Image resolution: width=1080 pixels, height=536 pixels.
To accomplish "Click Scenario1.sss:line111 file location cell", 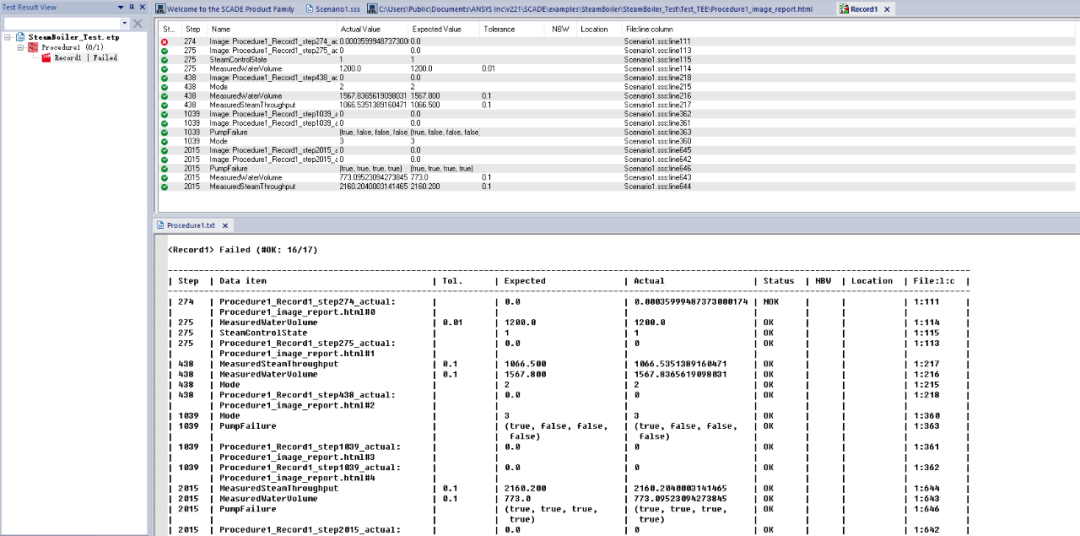I will (657, 42).
